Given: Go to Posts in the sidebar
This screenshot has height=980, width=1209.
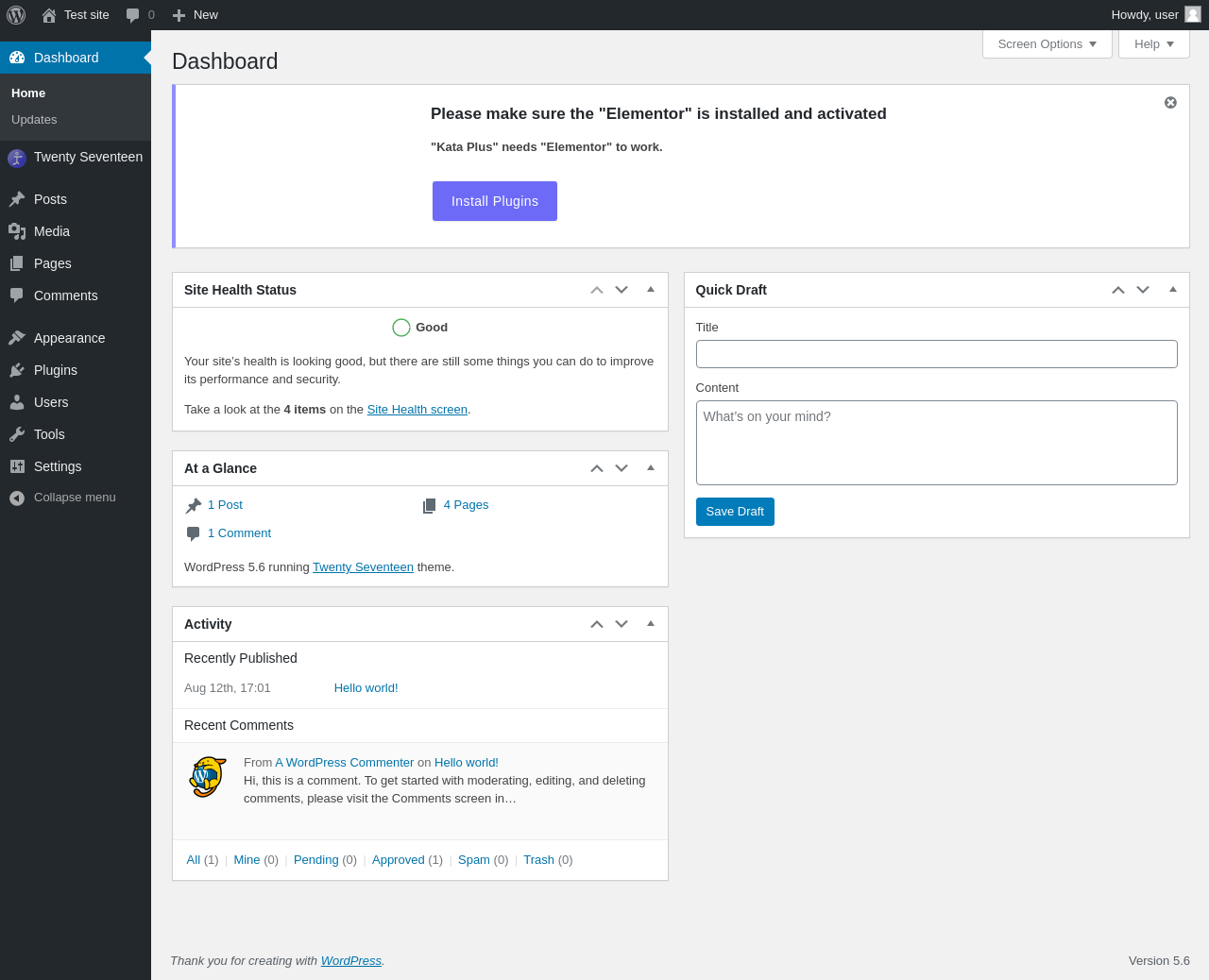Looking at the screenshot, I should [x=76, y=199].
